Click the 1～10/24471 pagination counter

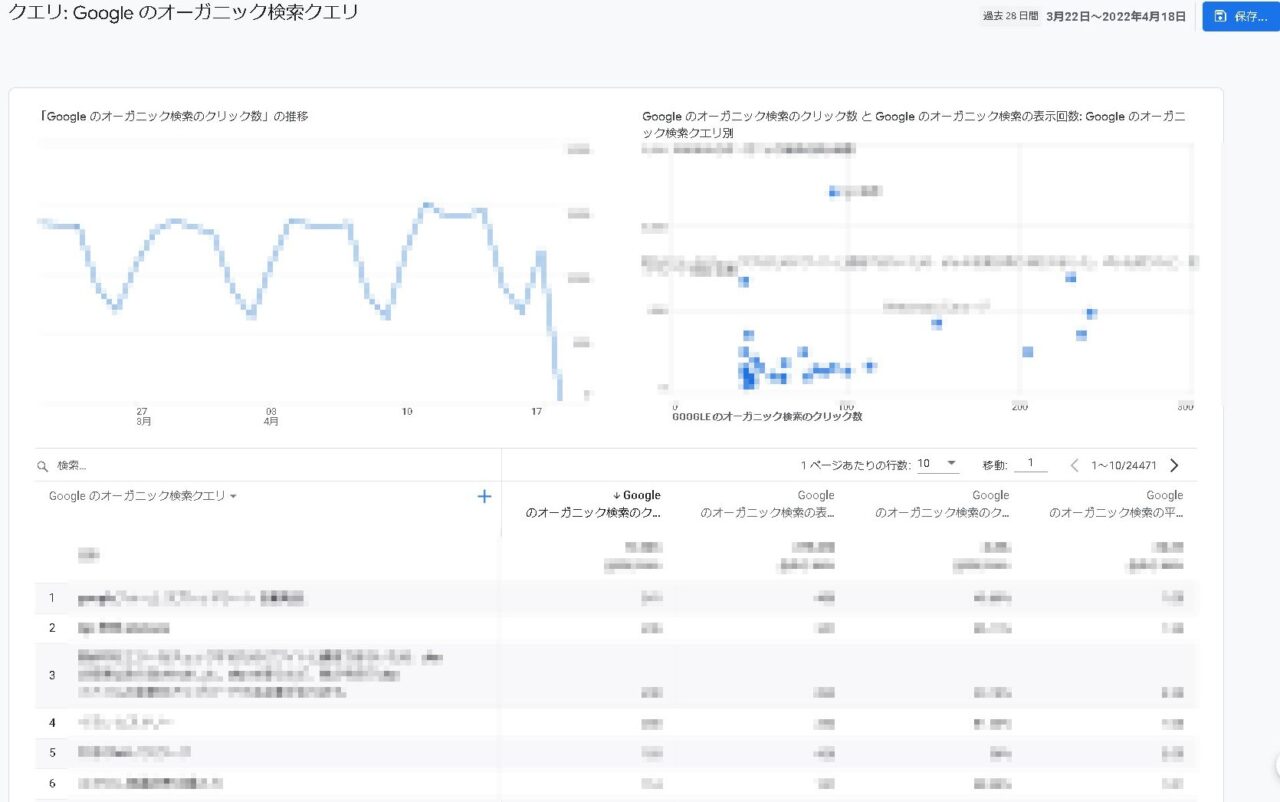click(1122, 464)
